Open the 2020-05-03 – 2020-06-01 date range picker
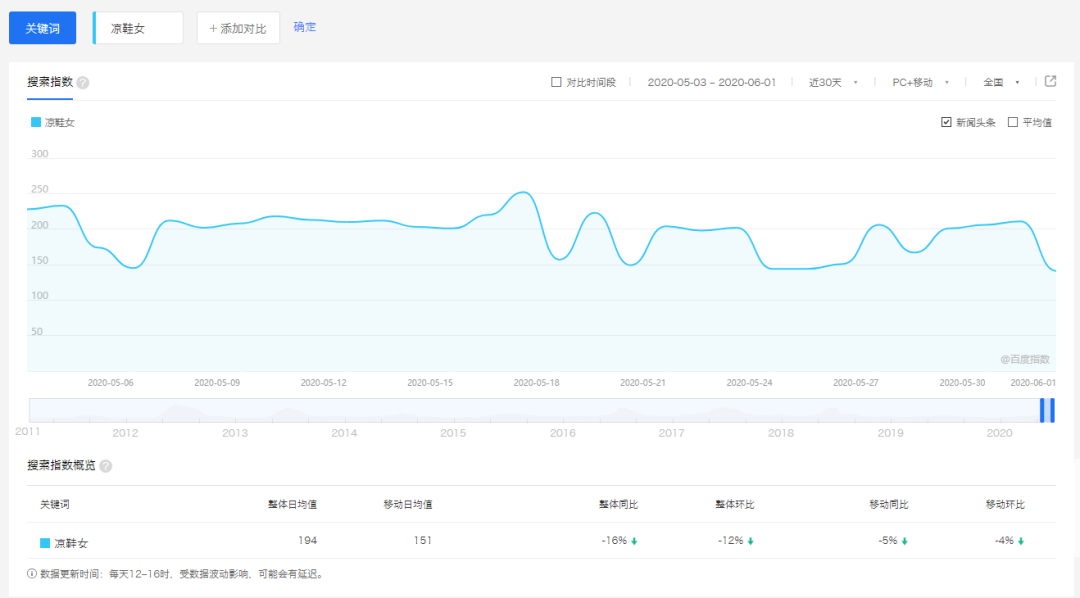 coord(712,82)
